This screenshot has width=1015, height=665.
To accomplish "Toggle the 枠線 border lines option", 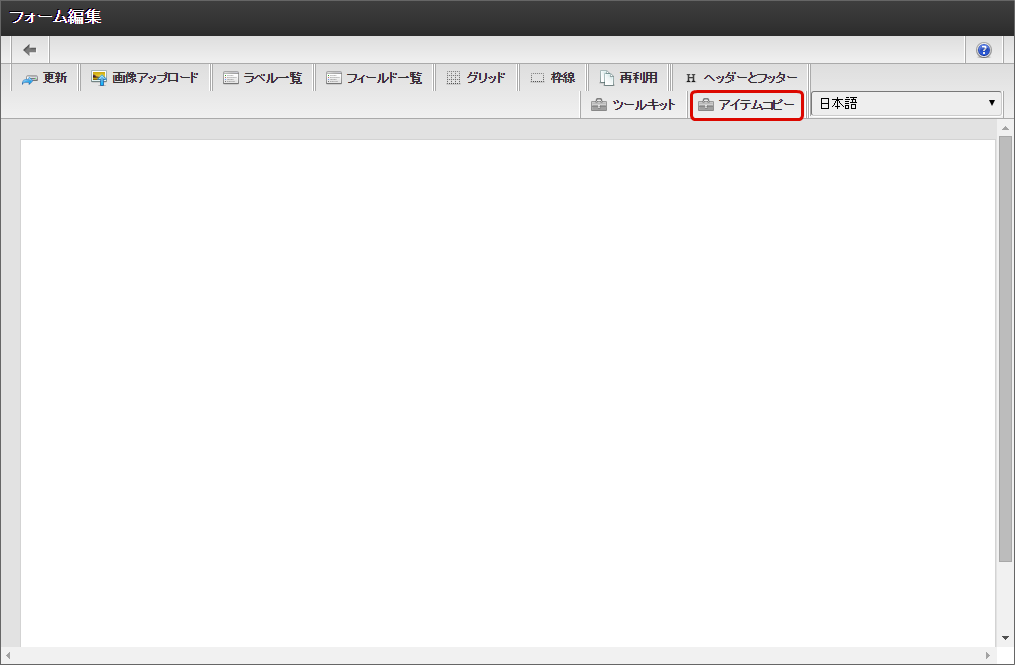I will pos(553,78).
